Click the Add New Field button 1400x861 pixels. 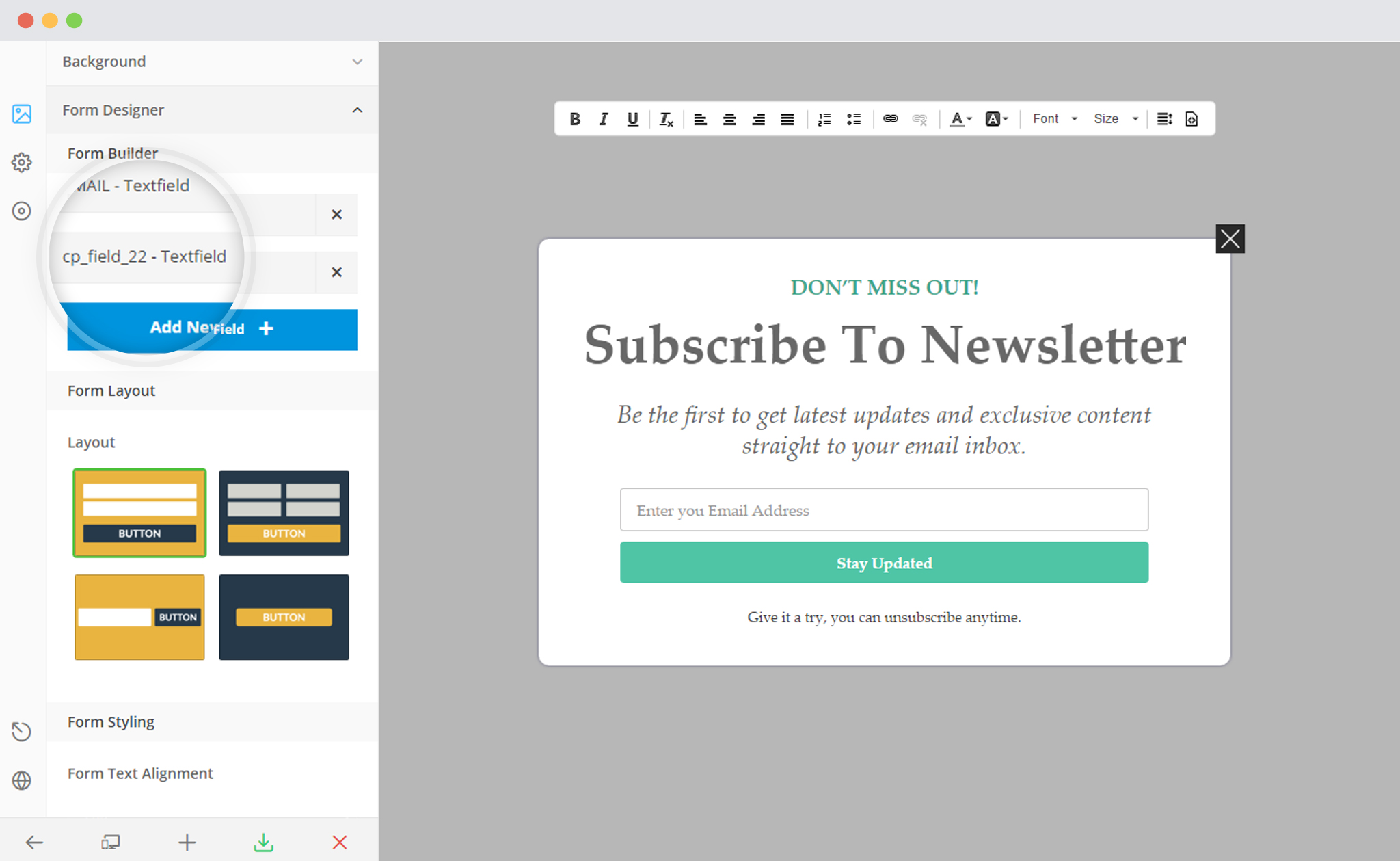[x=210, y=328]
